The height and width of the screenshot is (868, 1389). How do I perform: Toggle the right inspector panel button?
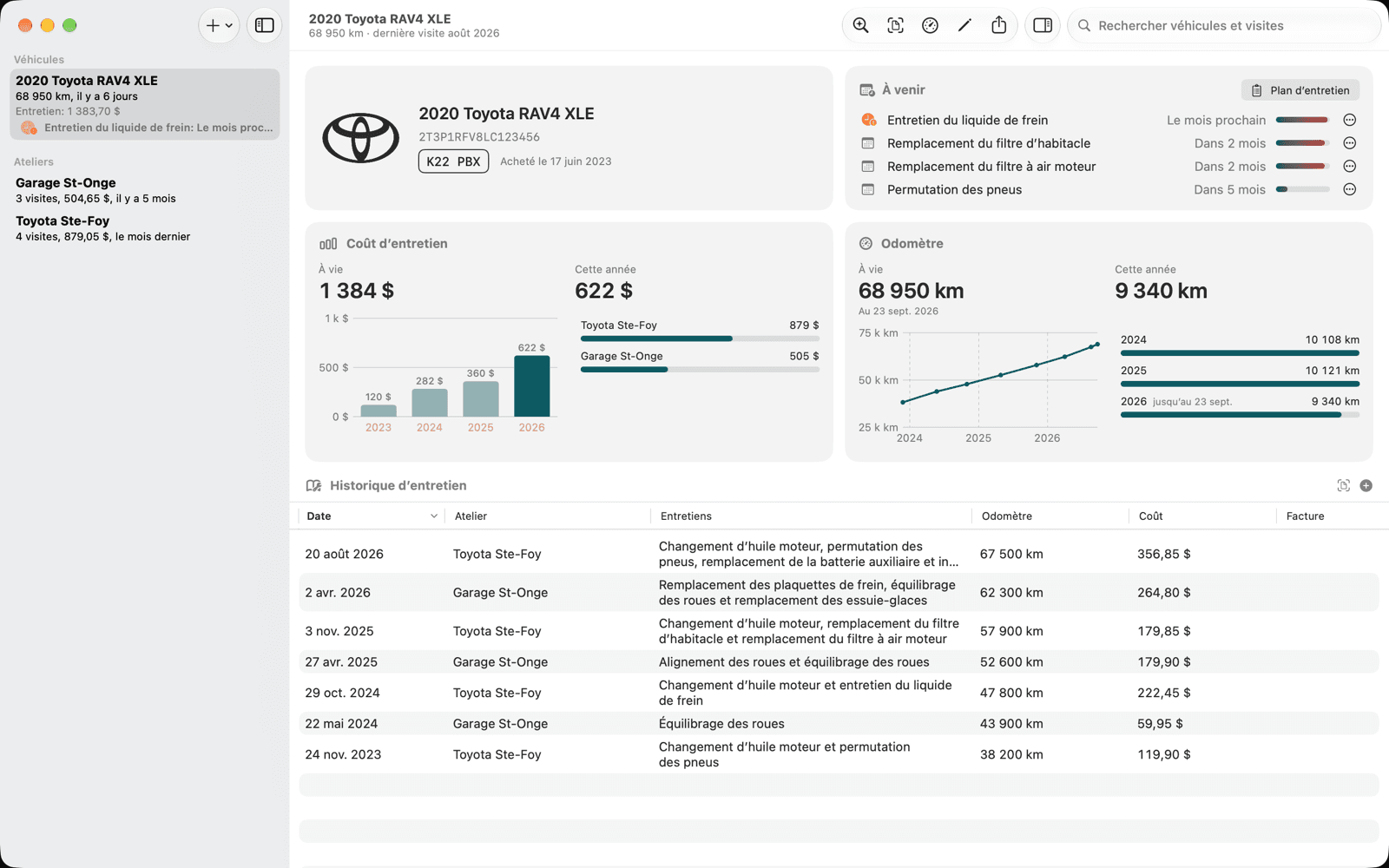[1043, 25]
